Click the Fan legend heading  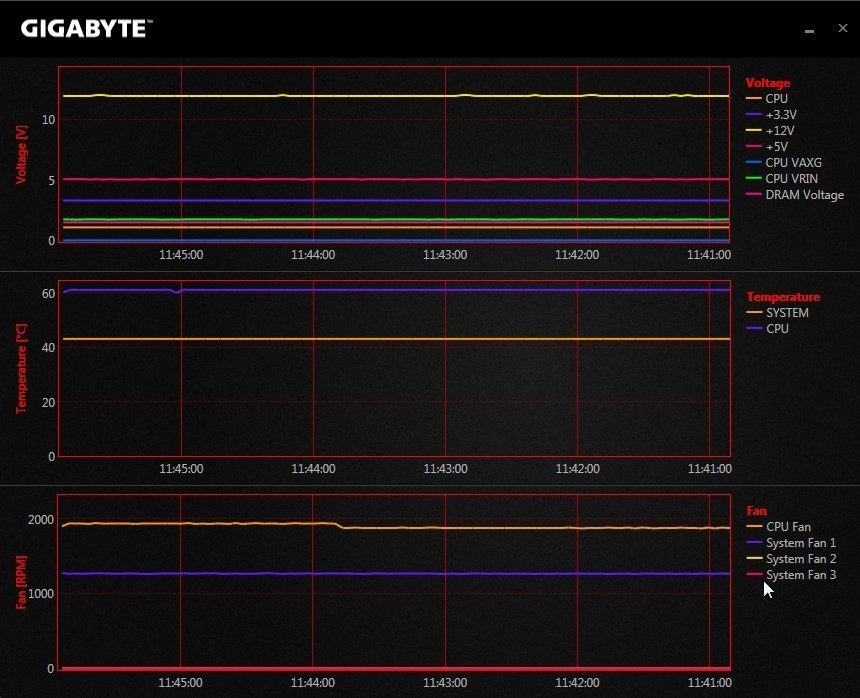(756, 510)
